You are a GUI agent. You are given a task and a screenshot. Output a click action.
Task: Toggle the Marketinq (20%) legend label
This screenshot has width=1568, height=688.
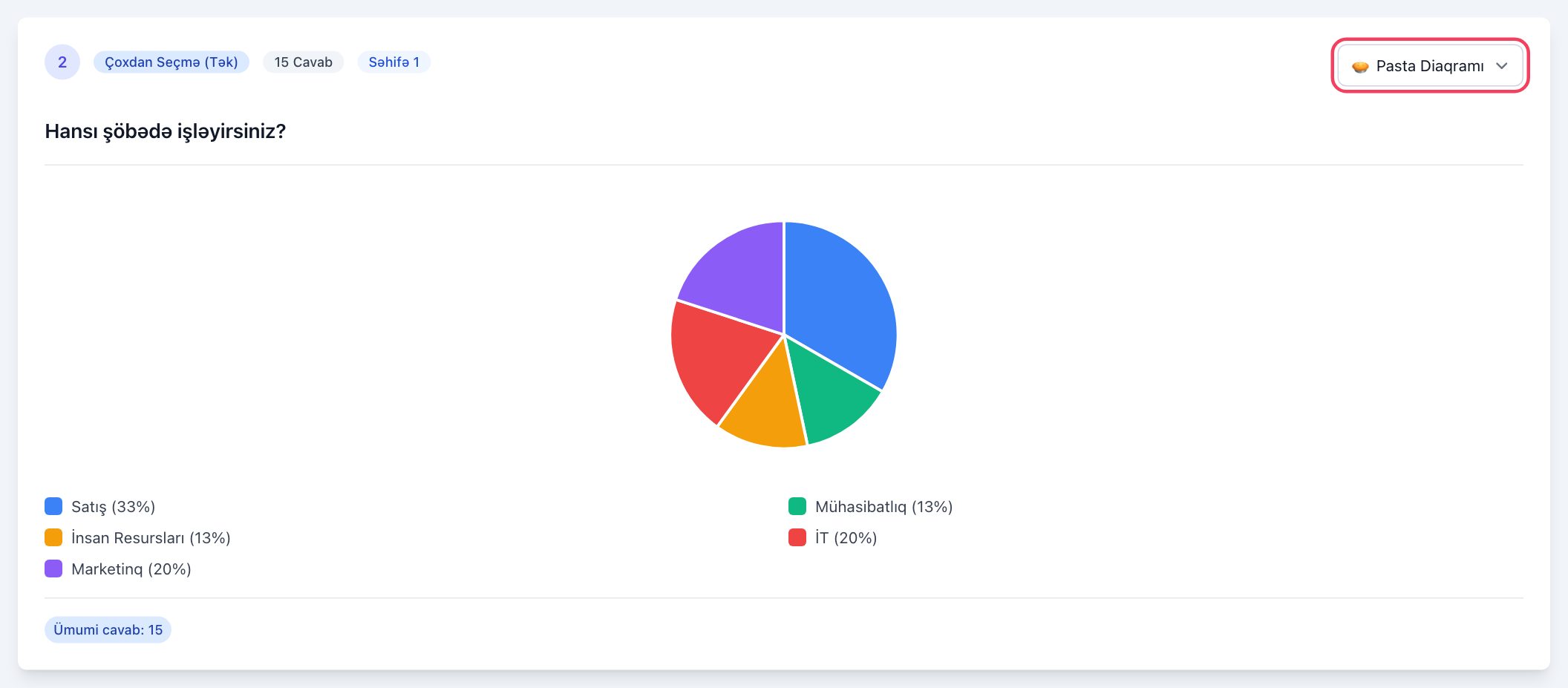coord(131,569)
